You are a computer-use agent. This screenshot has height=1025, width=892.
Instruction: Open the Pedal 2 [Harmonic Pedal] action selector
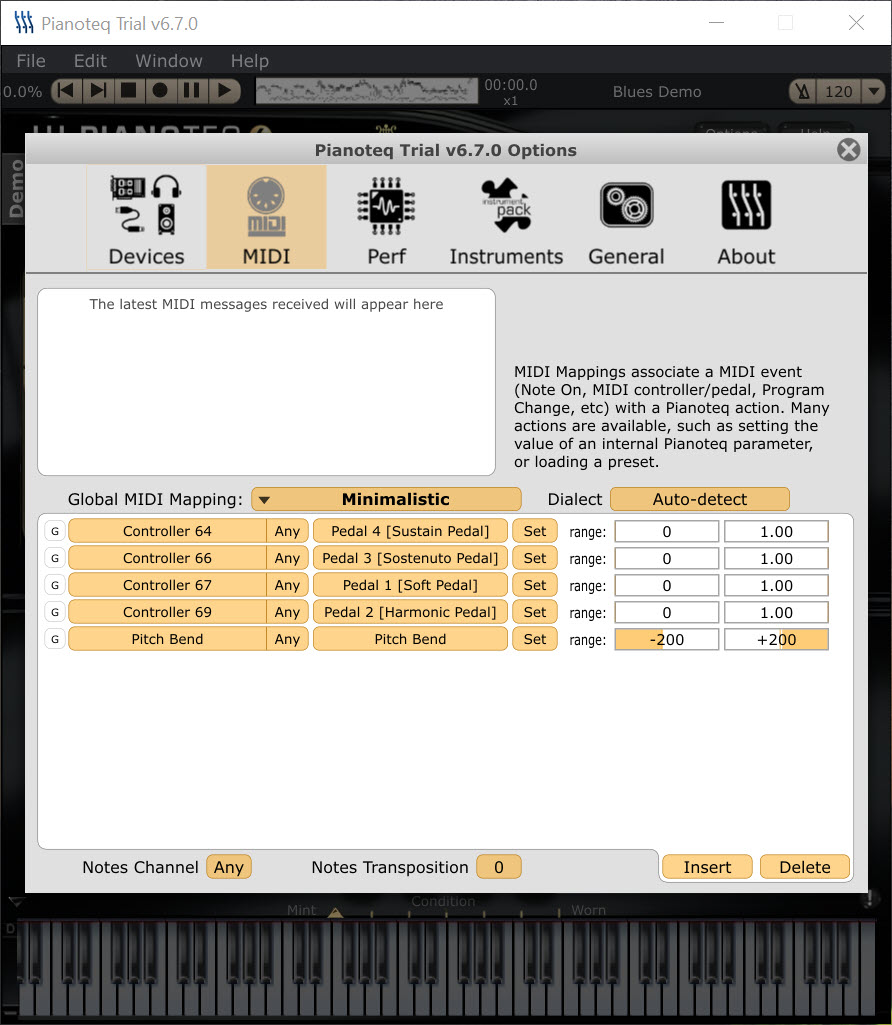410,612
